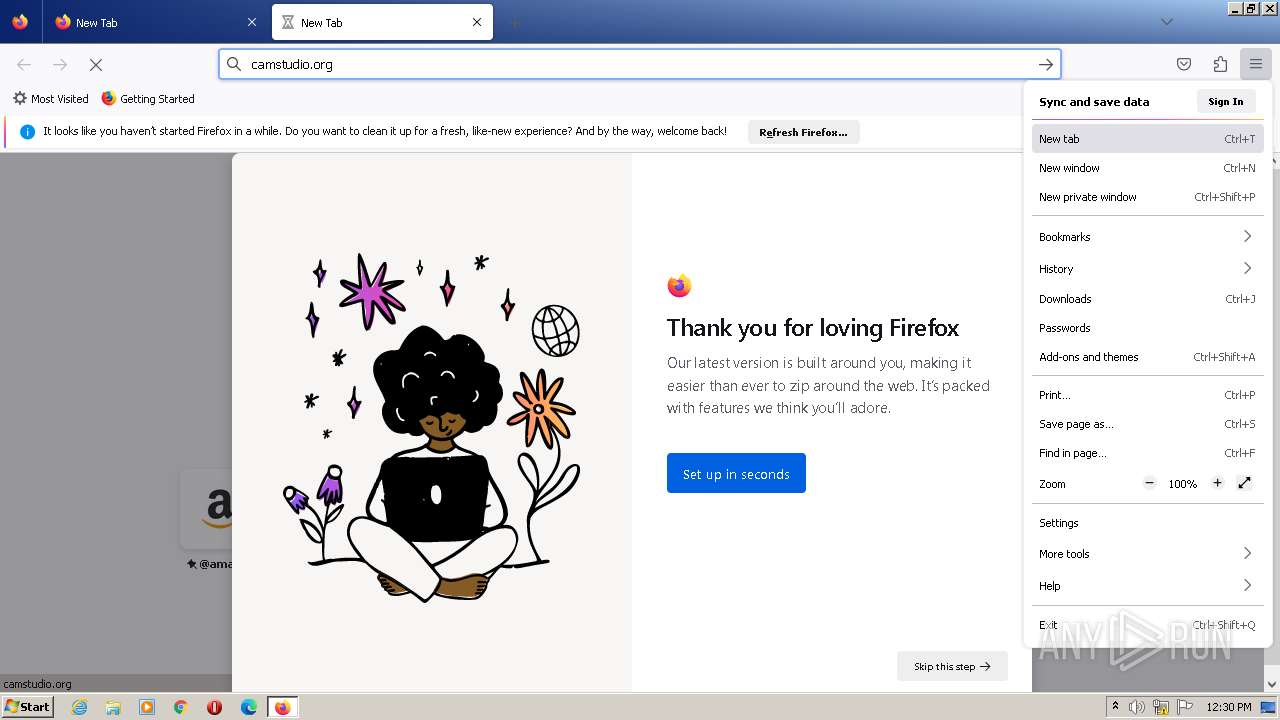Click the camstudio.org address bar field
The height and width of the screenshot is (720, 1280).
click(640, 64)
